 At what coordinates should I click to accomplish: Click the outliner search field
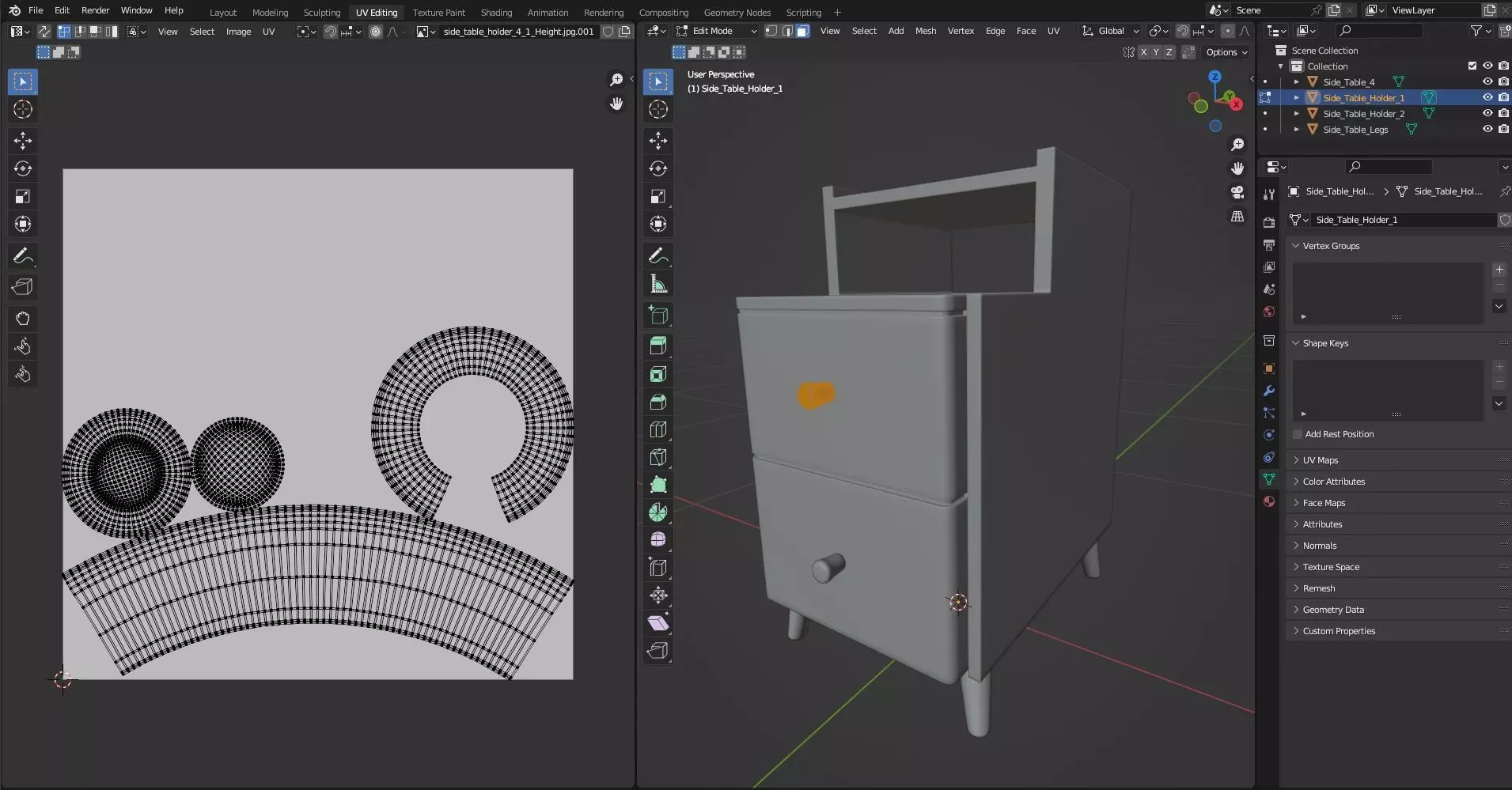1378,31
